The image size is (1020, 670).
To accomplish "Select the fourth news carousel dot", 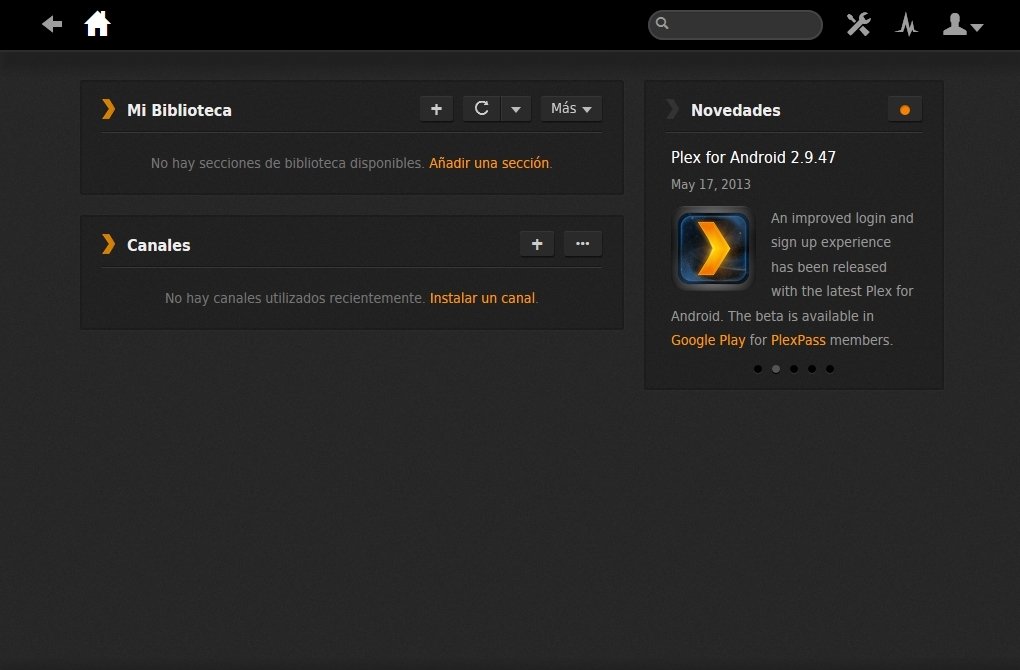I will click(812, 369).
